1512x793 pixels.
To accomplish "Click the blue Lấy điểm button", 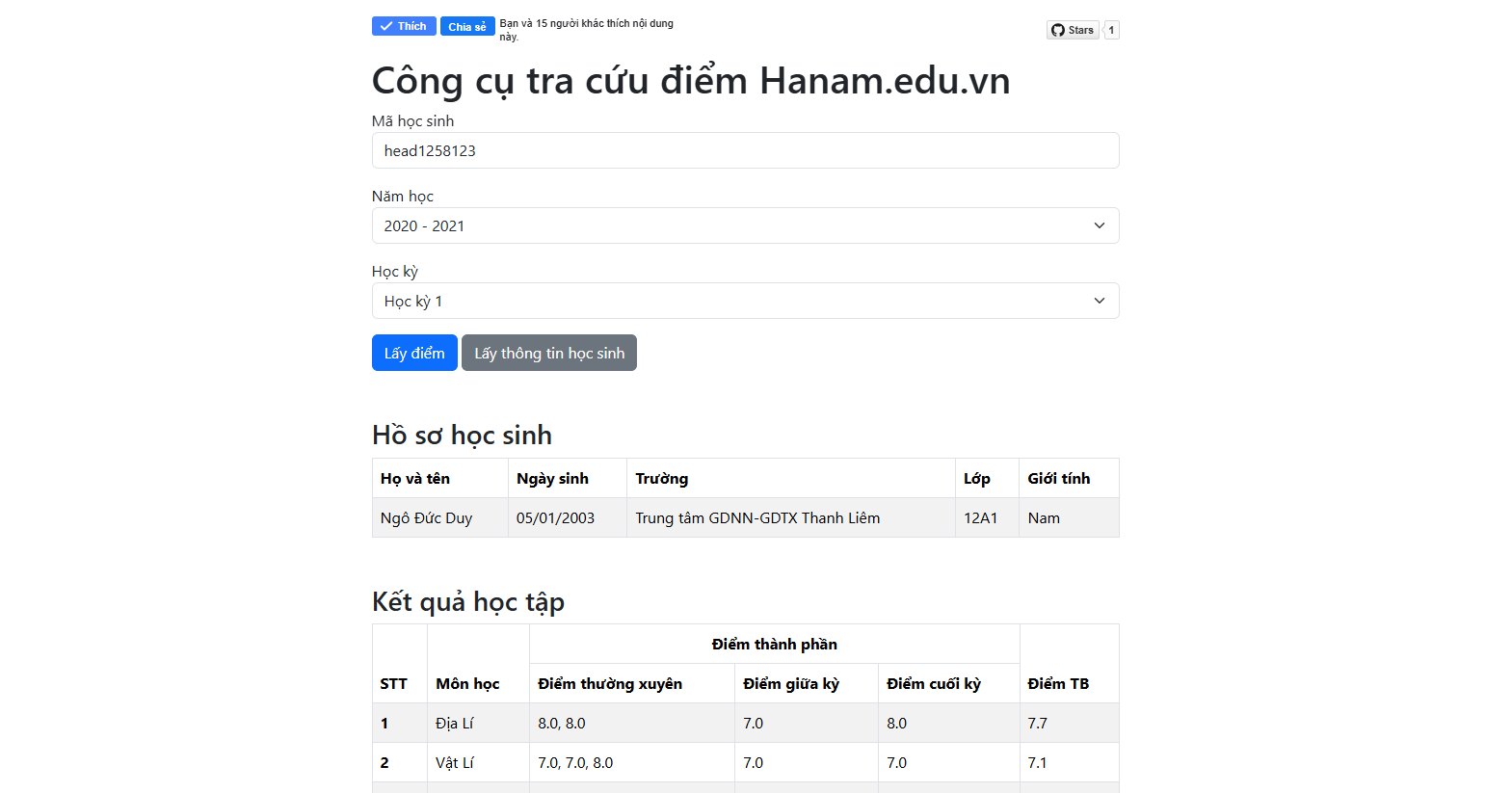I will click(414, 353).
